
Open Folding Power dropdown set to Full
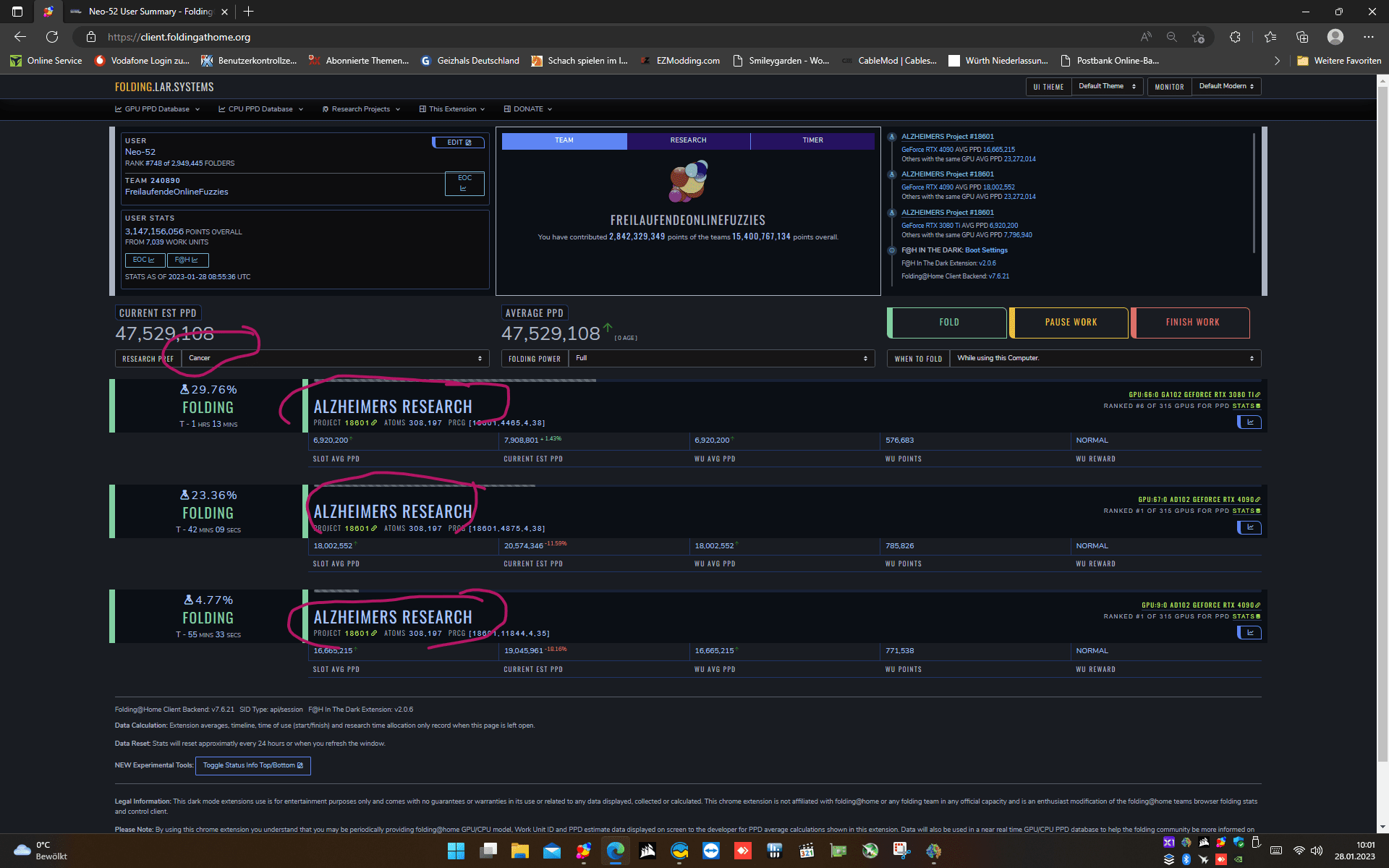721,358
